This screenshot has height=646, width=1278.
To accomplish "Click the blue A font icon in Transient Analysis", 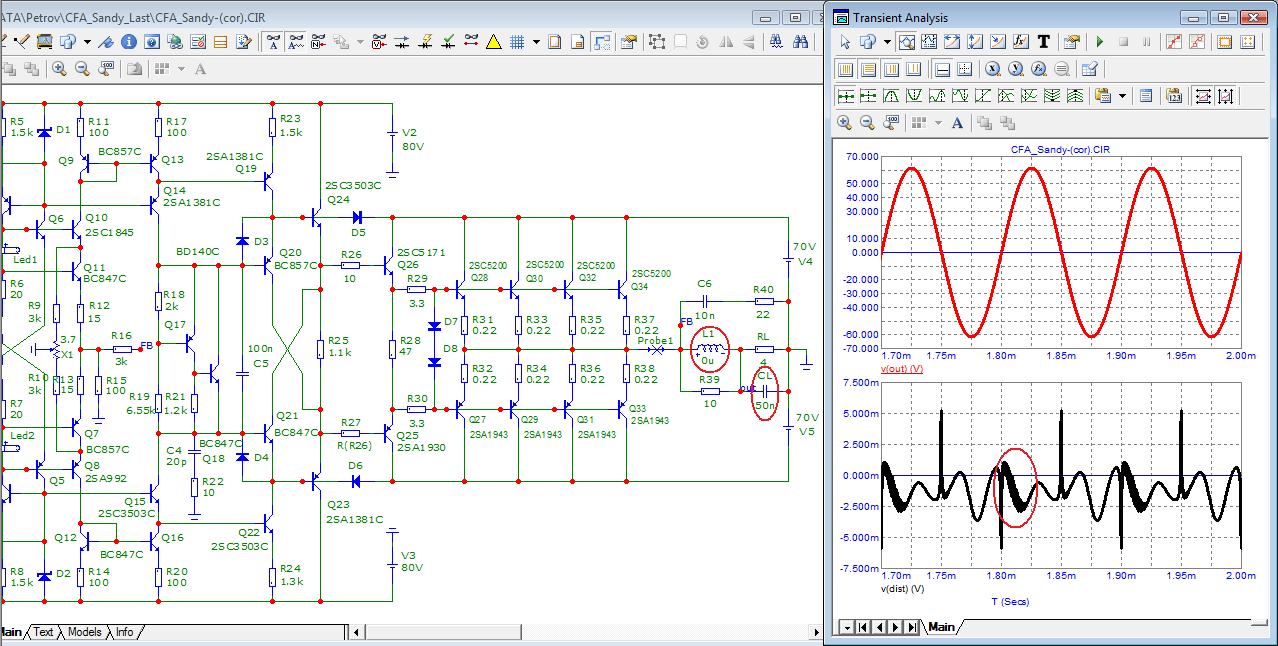I will (957, 123).
